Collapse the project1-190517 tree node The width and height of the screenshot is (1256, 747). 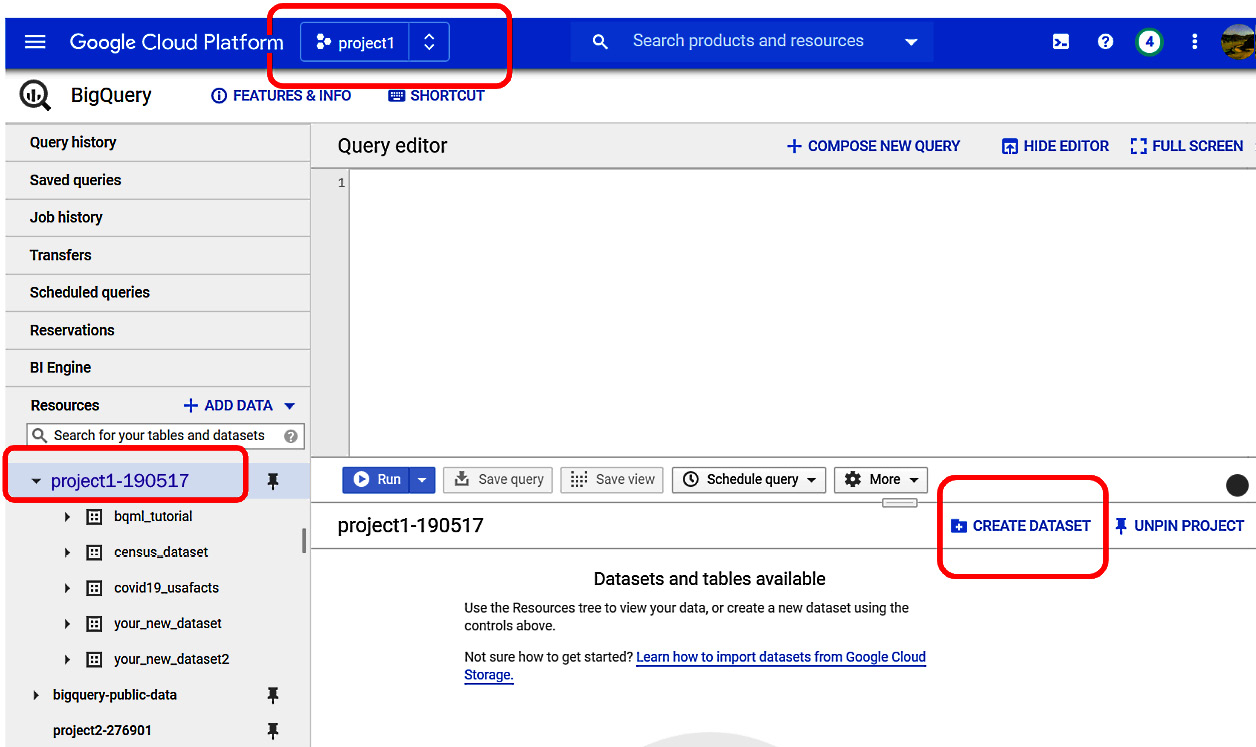pos(37,481)
